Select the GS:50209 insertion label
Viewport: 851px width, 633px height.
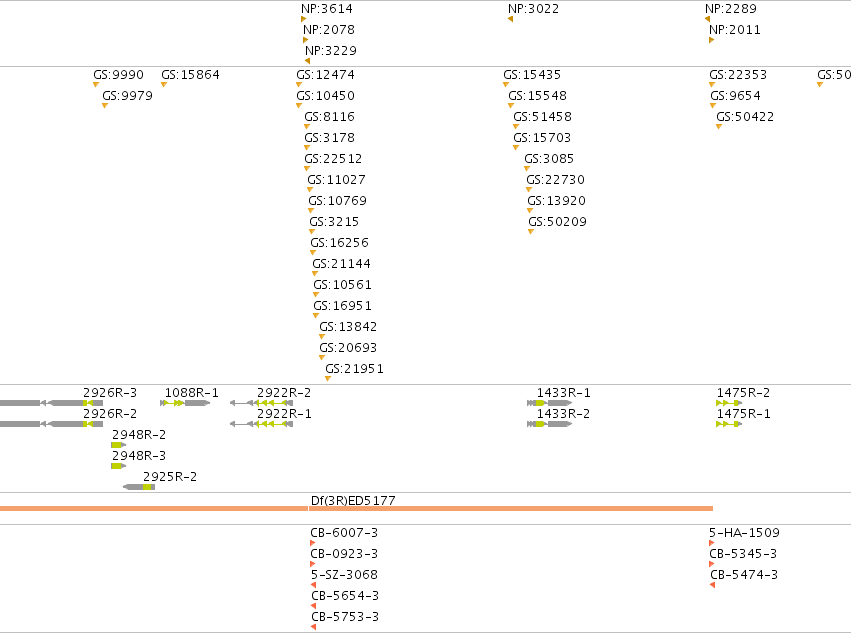tap(558, 221)
